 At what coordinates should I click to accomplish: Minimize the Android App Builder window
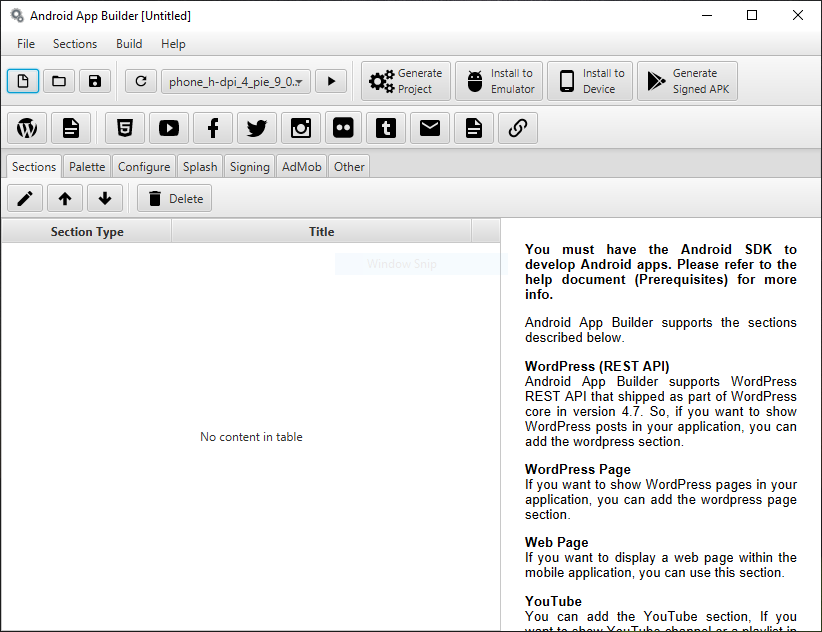[707, 15]
